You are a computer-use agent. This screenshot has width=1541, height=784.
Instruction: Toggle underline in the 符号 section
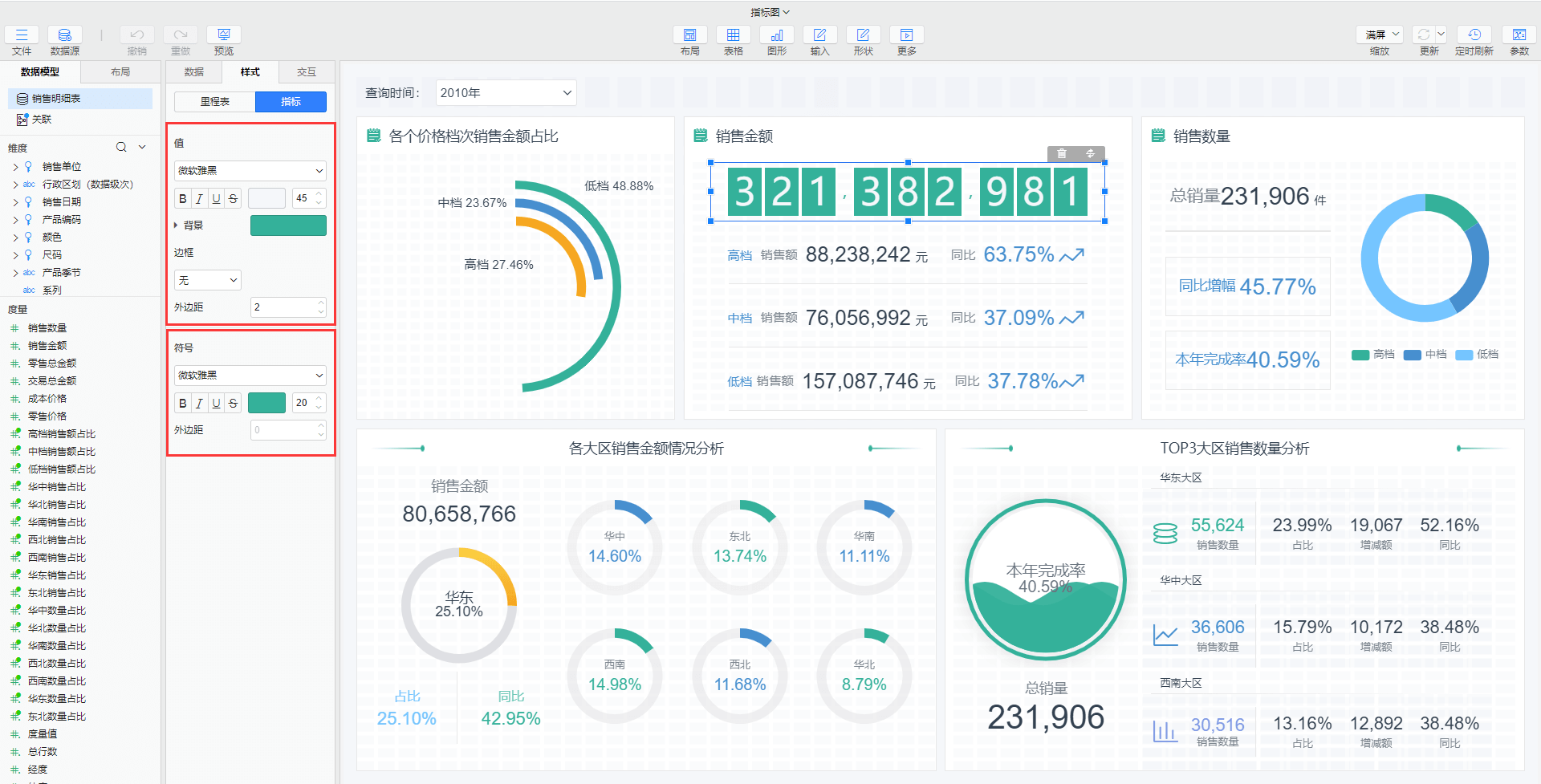[x=217, y=403]
